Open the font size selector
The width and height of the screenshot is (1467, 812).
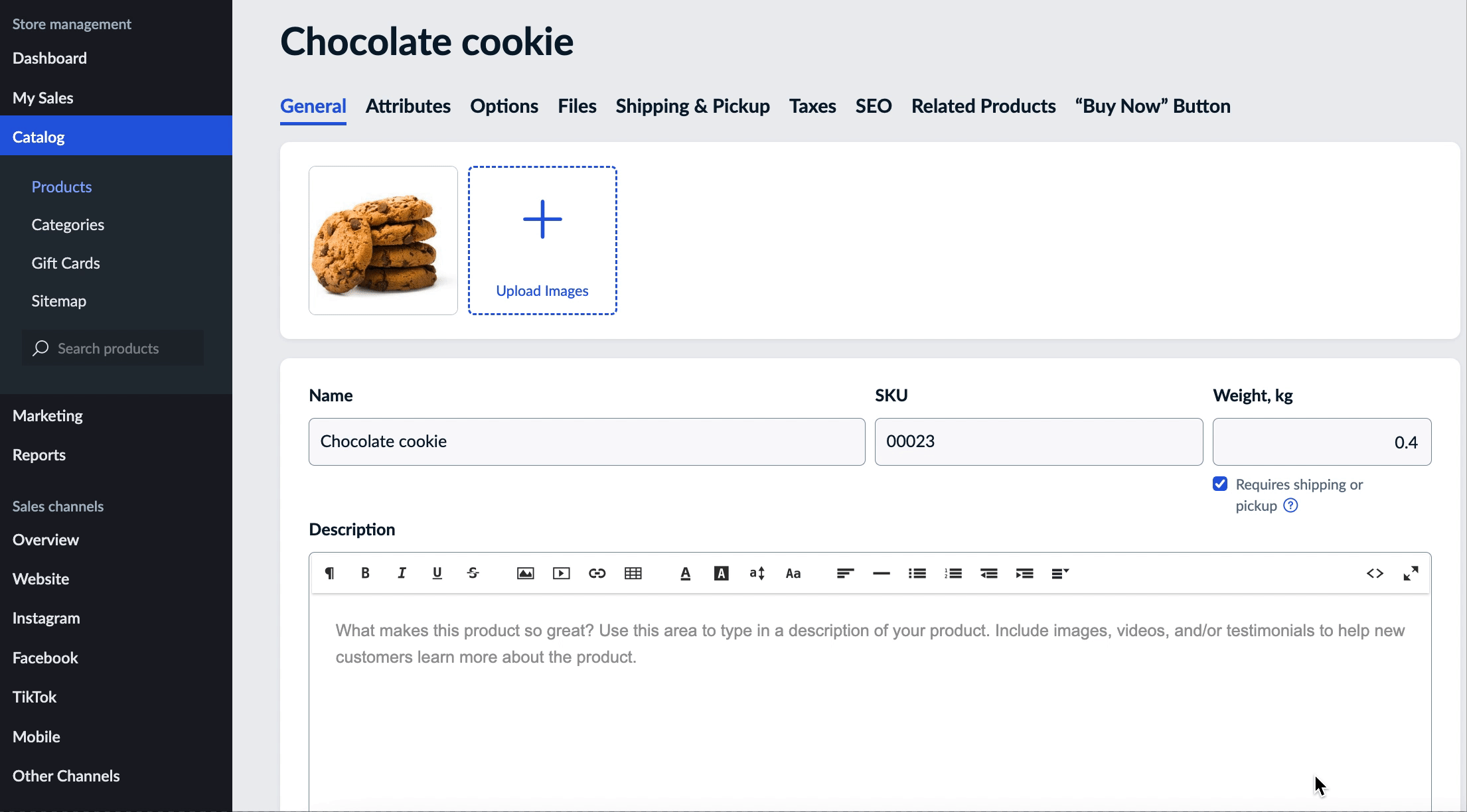click(757, 573)
